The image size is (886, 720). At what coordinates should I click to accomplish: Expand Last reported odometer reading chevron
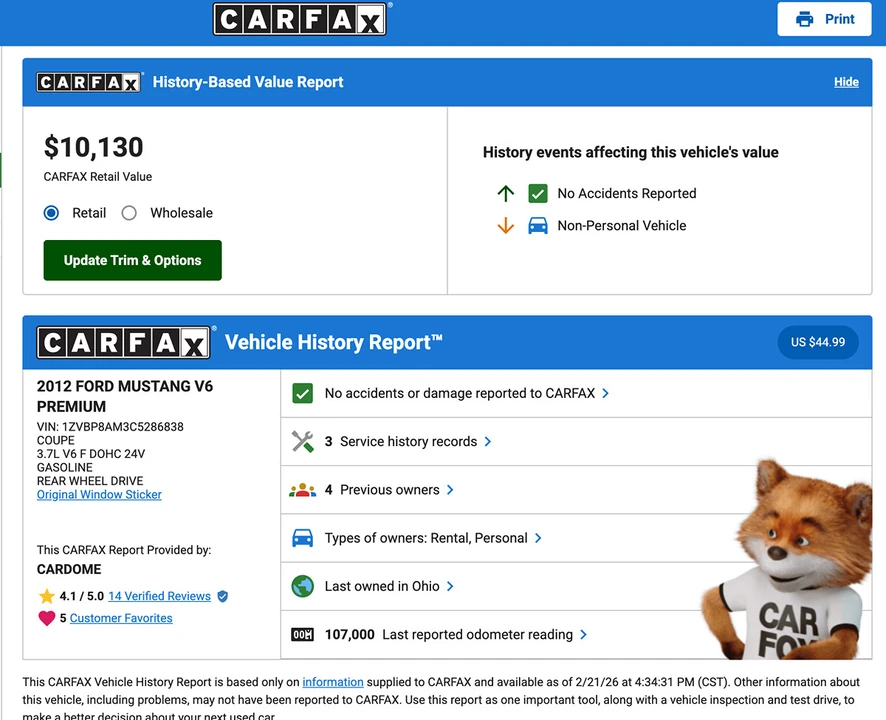pyautogui.click(x=584, y=635)
